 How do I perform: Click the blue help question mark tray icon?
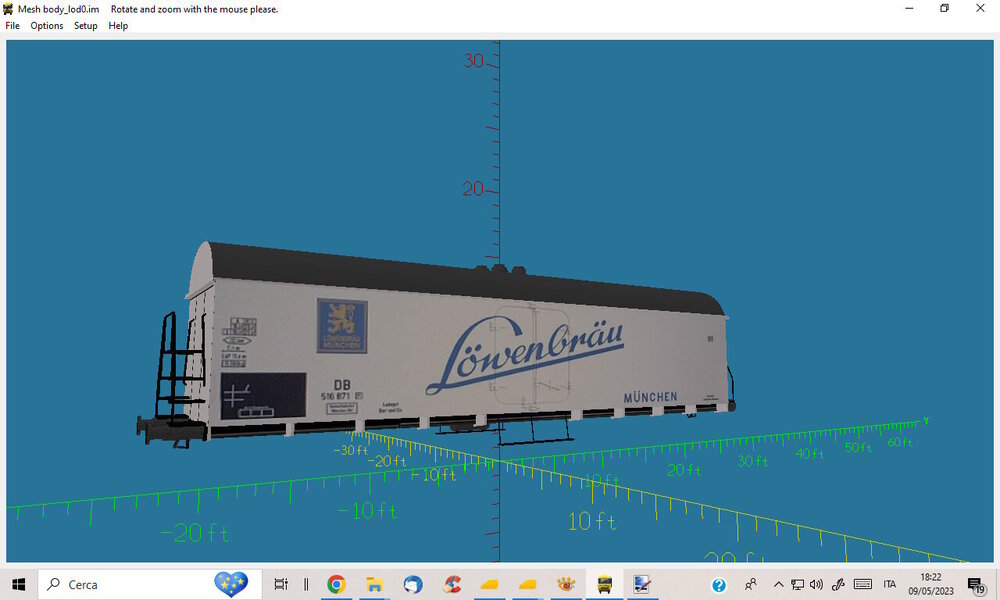click(719, 585)
